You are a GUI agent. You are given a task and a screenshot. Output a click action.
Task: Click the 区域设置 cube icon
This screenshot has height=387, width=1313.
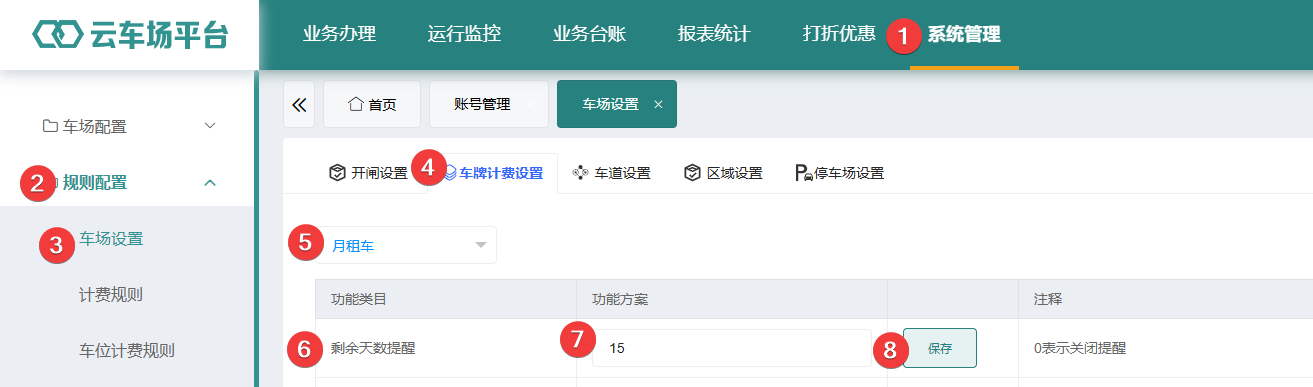(x=692, y=173)
